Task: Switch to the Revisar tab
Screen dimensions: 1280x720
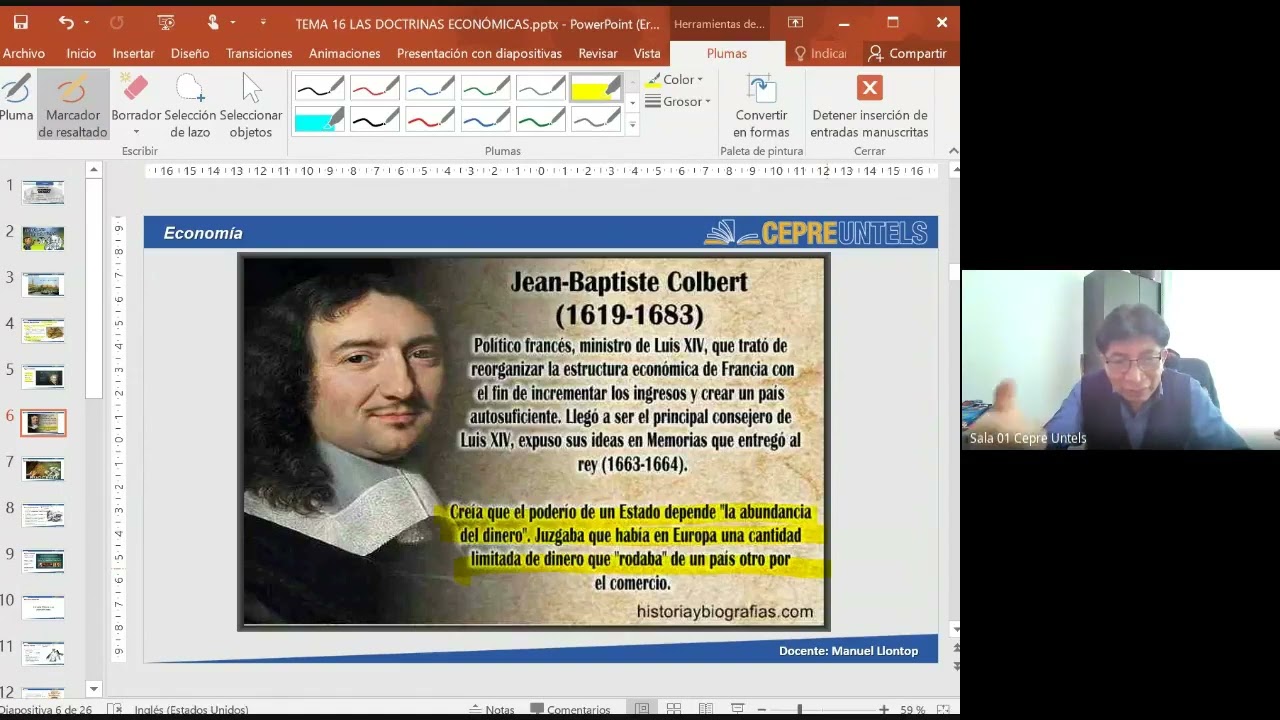Action: point(598,53)
